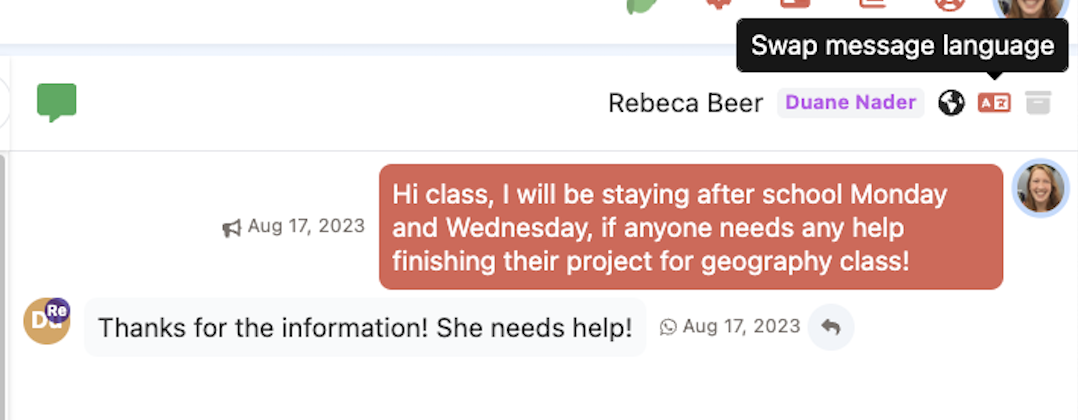Click the left panel scrollbar
The height and width of the screenshot is (420, 1078).
click(4, 280)
